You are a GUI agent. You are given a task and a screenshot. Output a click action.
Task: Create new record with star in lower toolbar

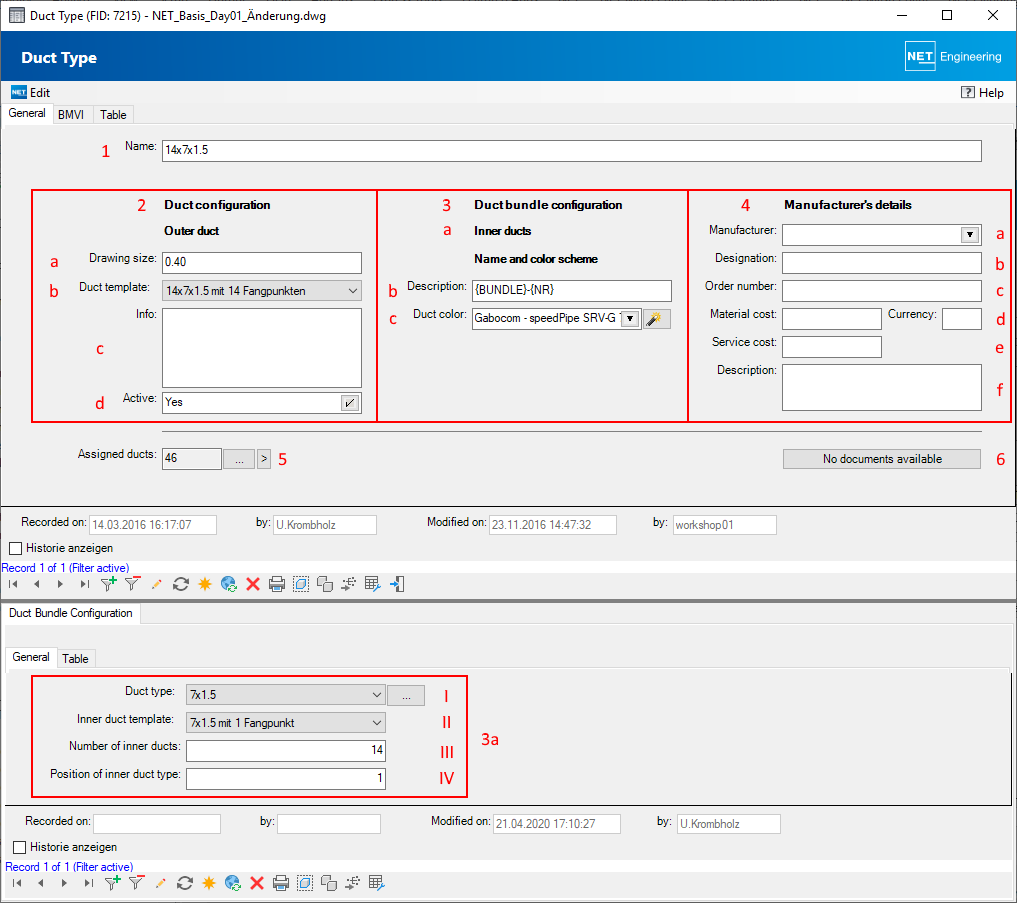click(x=209, y=883)
